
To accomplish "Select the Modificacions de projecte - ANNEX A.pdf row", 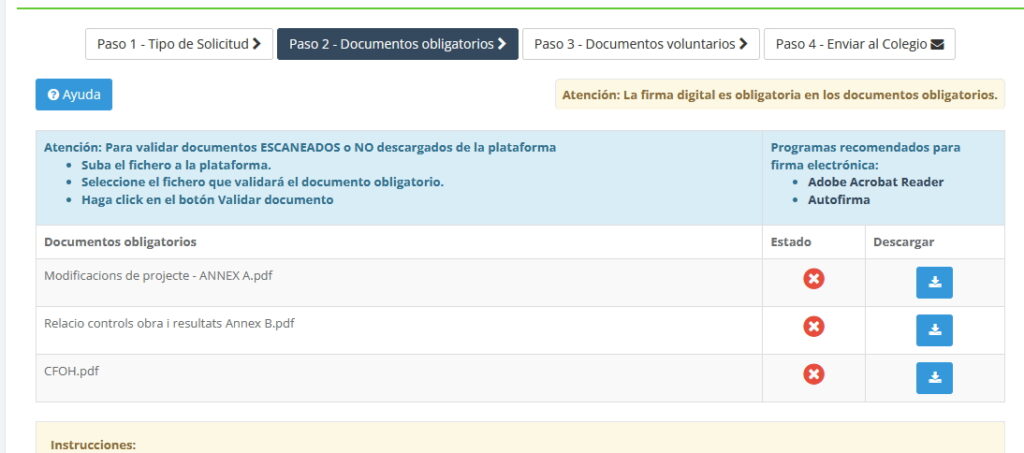I will [x=158, y=275].
